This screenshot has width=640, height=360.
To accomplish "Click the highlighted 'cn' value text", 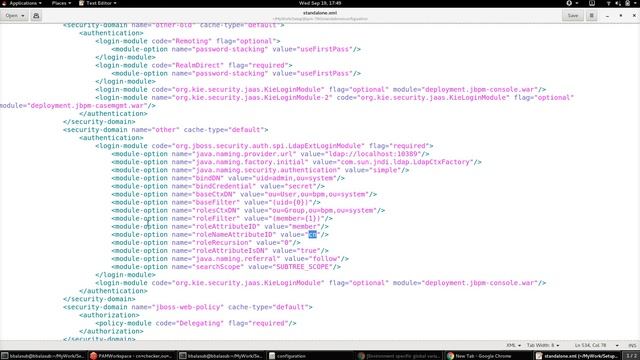I will [312, 234].
